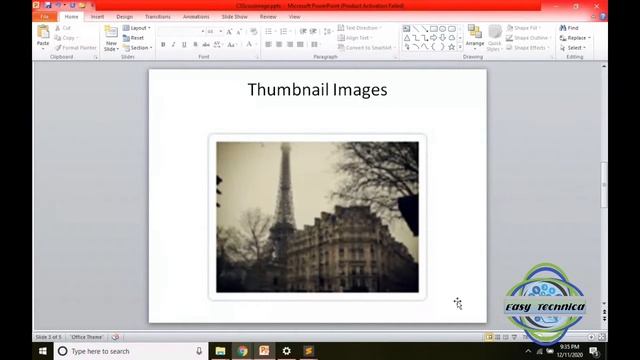Viewport: 640px width, 360px height.
Task: Click Decrease List Level icon
Action: click(x=303, y=31)
